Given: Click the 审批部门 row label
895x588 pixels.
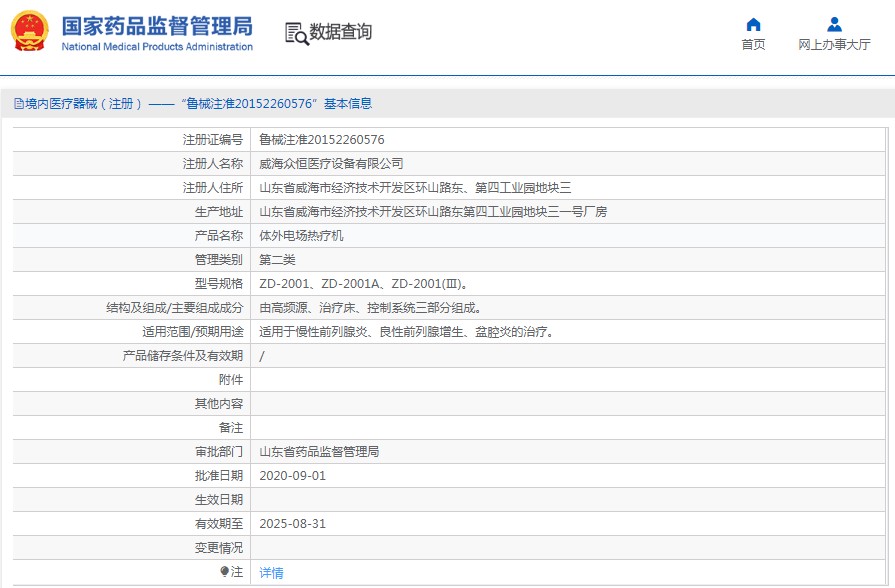Looking at the screenshot, I should (219, 452).
